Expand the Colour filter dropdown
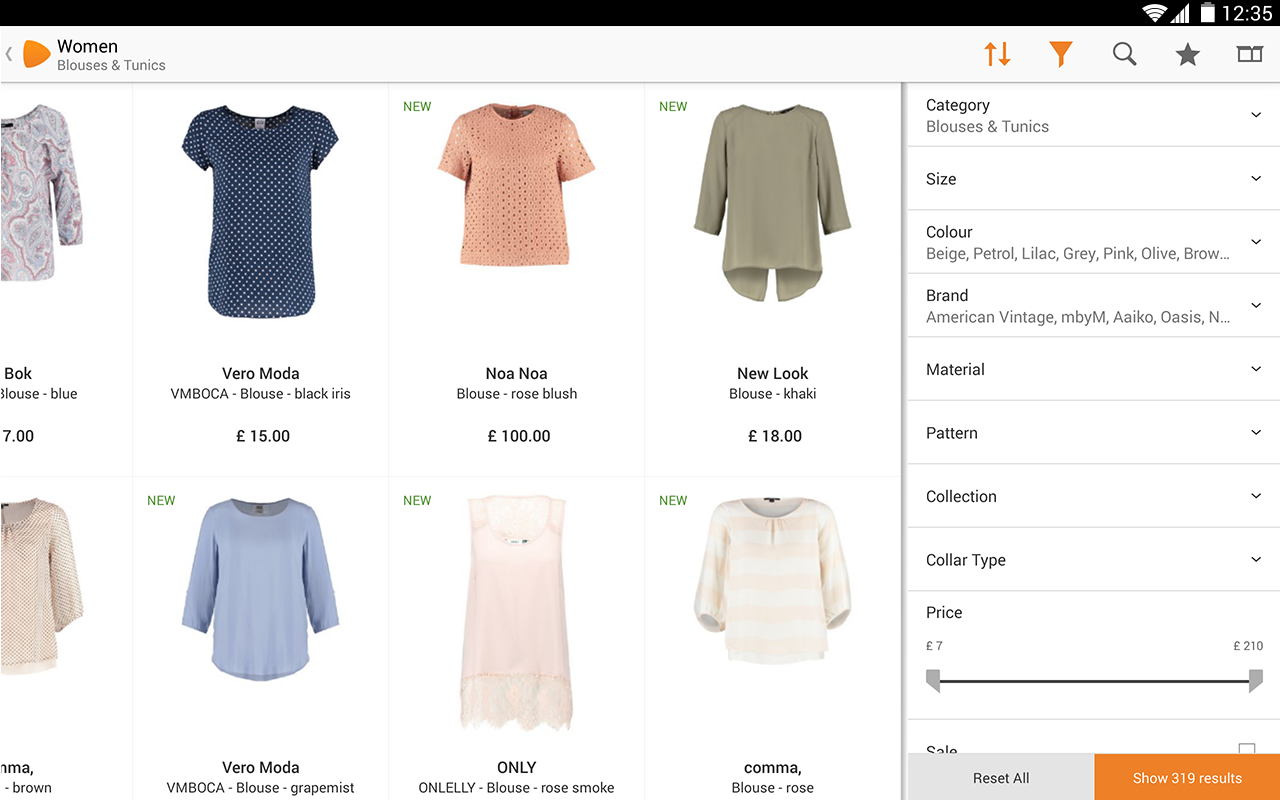 pos(1092,242)
